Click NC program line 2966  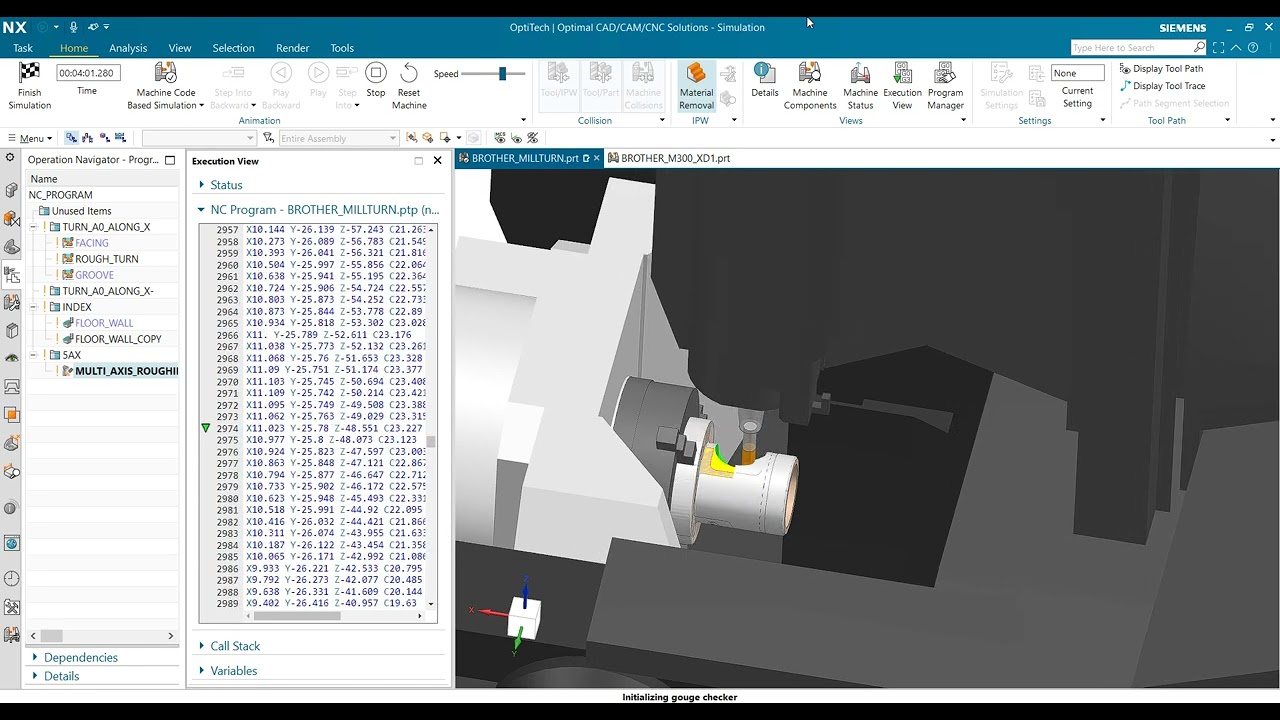pos(320,335)
